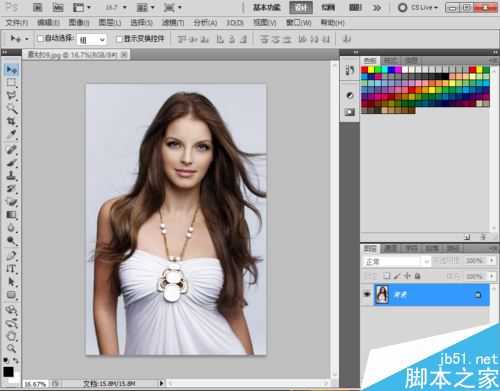Image resolution: width=500 pixels, height=391 pixels.
Task: Open the 滤镜(T) menu
Action: [173, 23]
